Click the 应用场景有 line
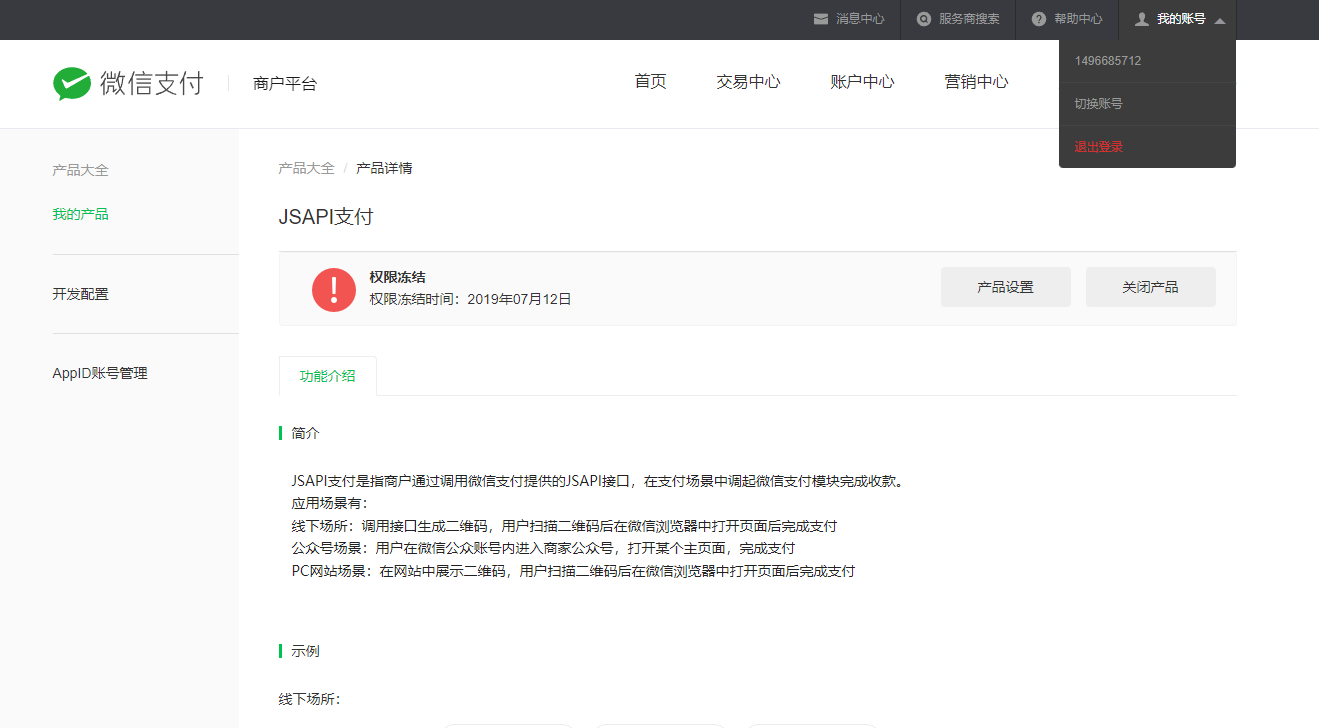 [x=329, y=503]
